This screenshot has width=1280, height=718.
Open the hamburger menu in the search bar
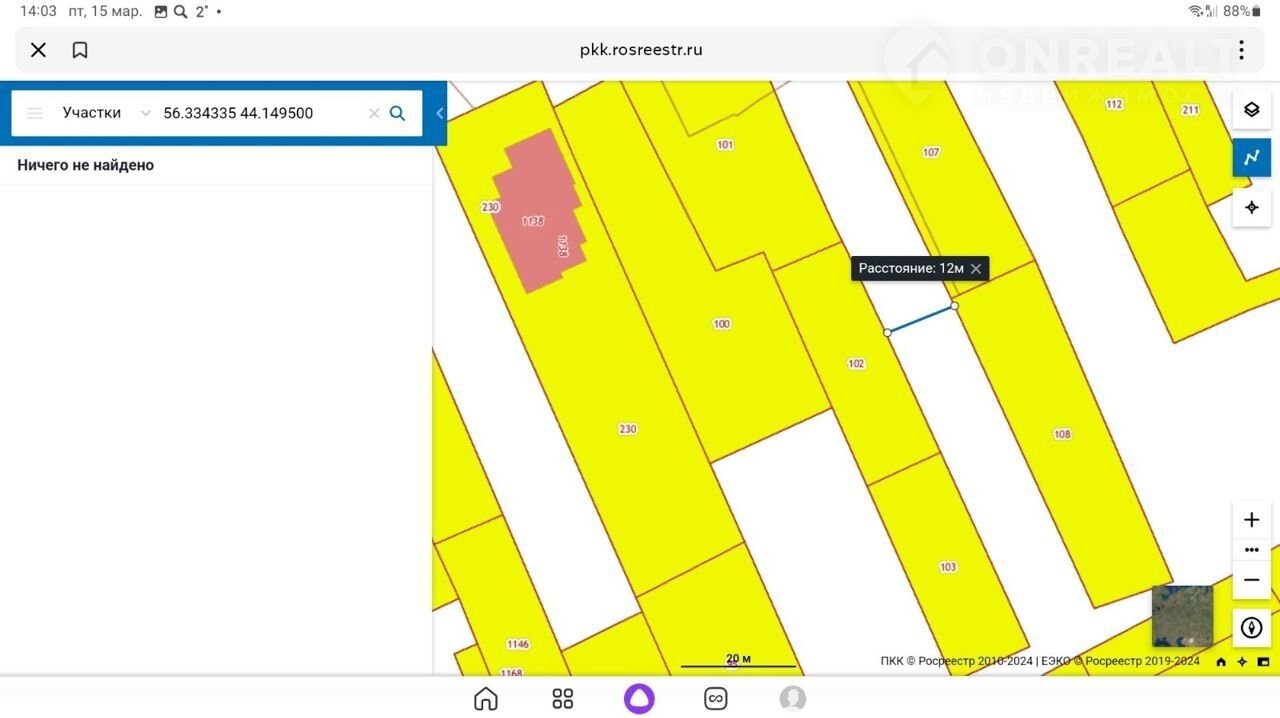tap(34, 113)
